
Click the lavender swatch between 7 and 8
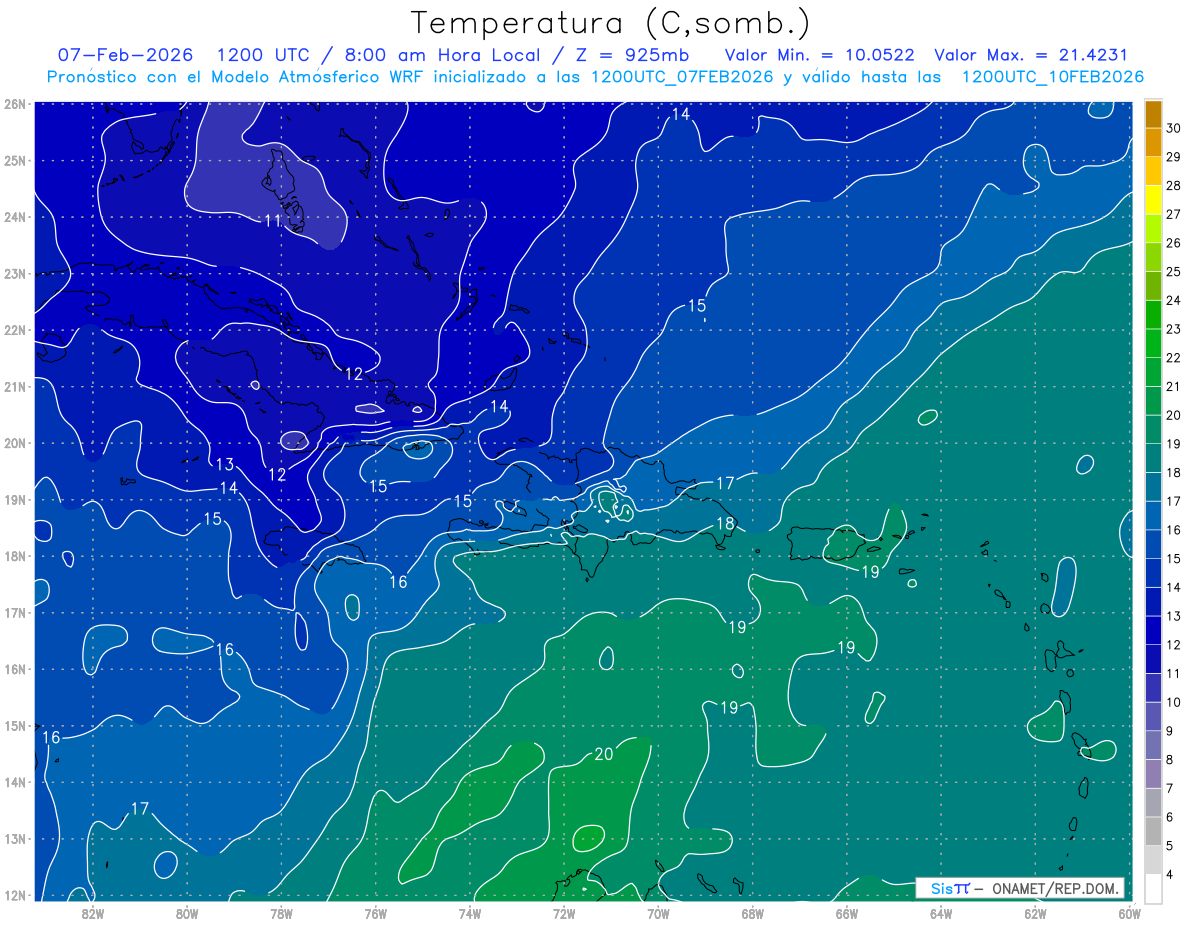point(1153,773)
